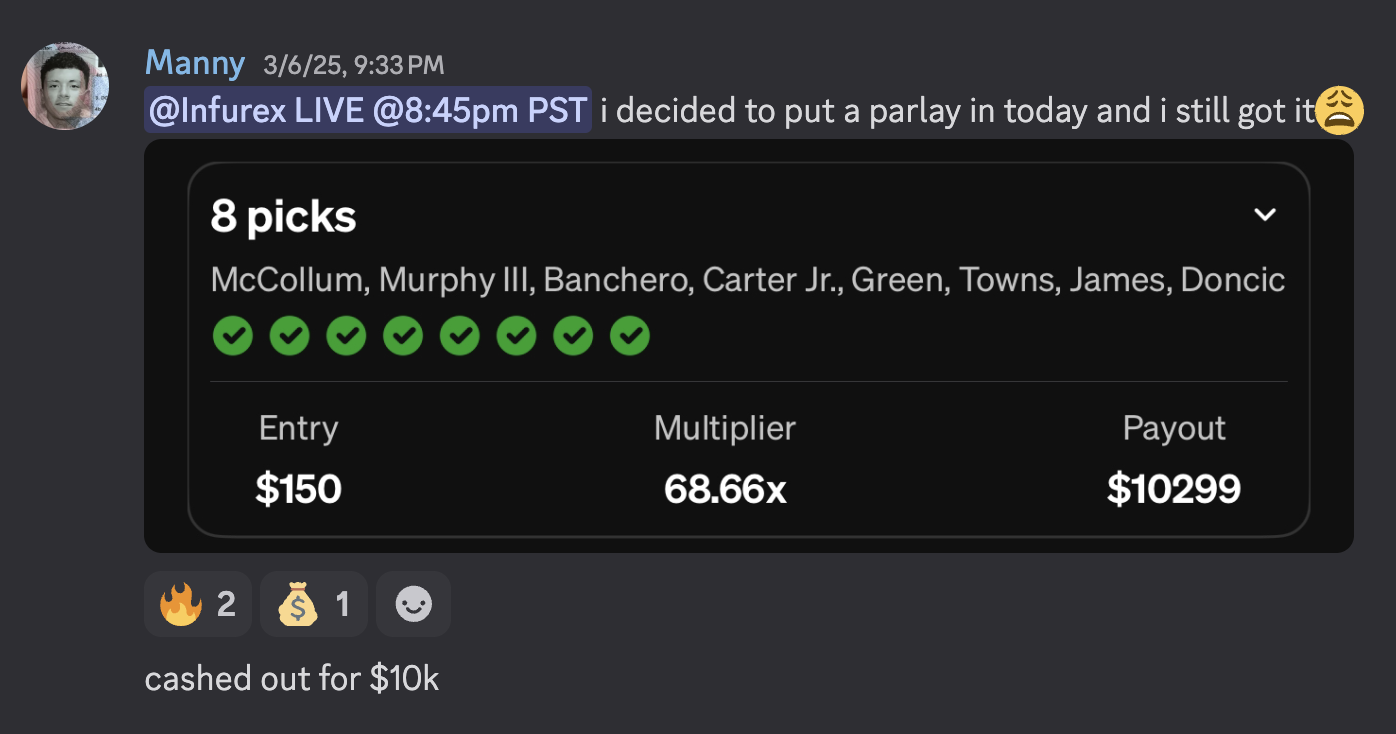
Task: Open the Manny username profile
Action: 194,64
